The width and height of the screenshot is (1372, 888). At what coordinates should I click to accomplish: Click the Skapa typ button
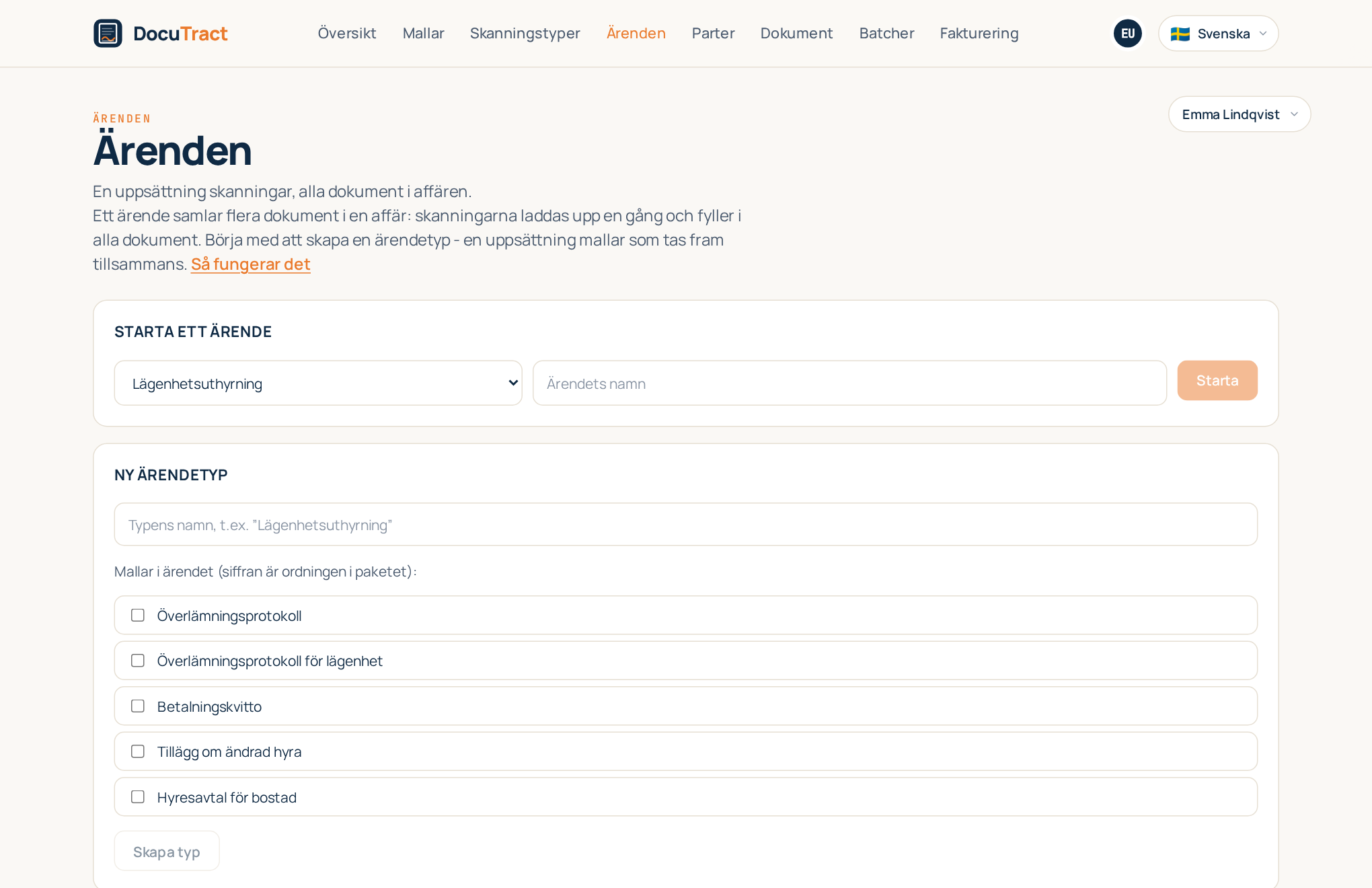click(x=167, y=851)
